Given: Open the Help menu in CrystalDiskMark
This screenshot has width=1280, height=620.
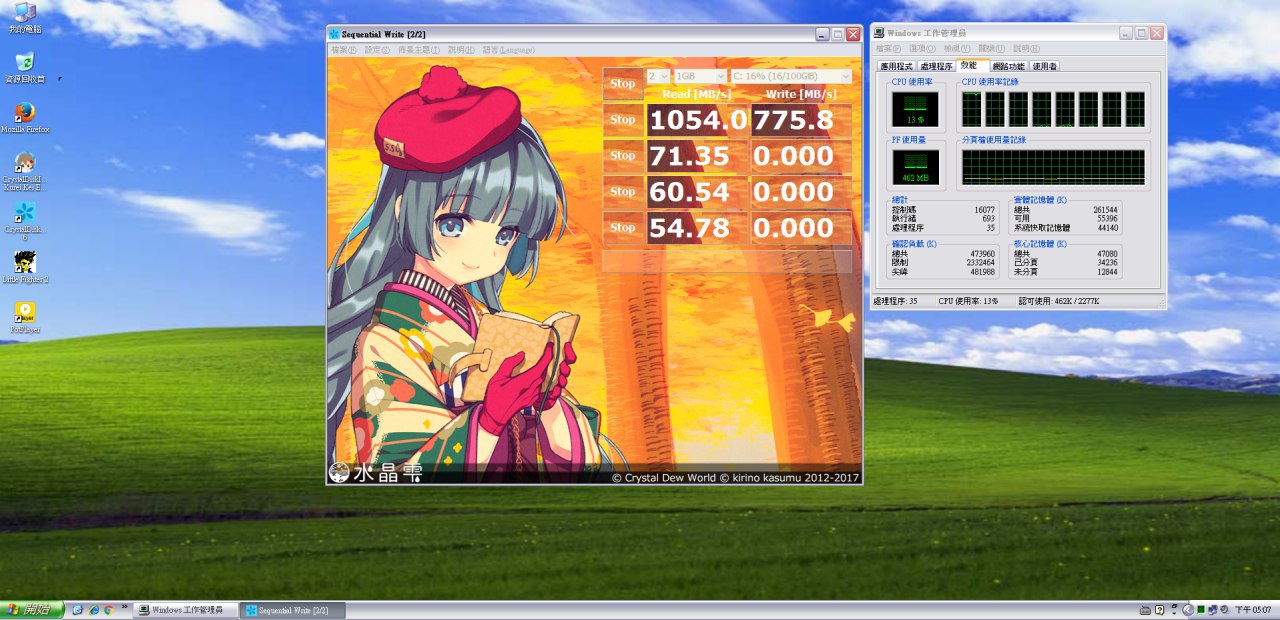Looking at the screenshot, I should pyautogui.click(x=461, y=50).
